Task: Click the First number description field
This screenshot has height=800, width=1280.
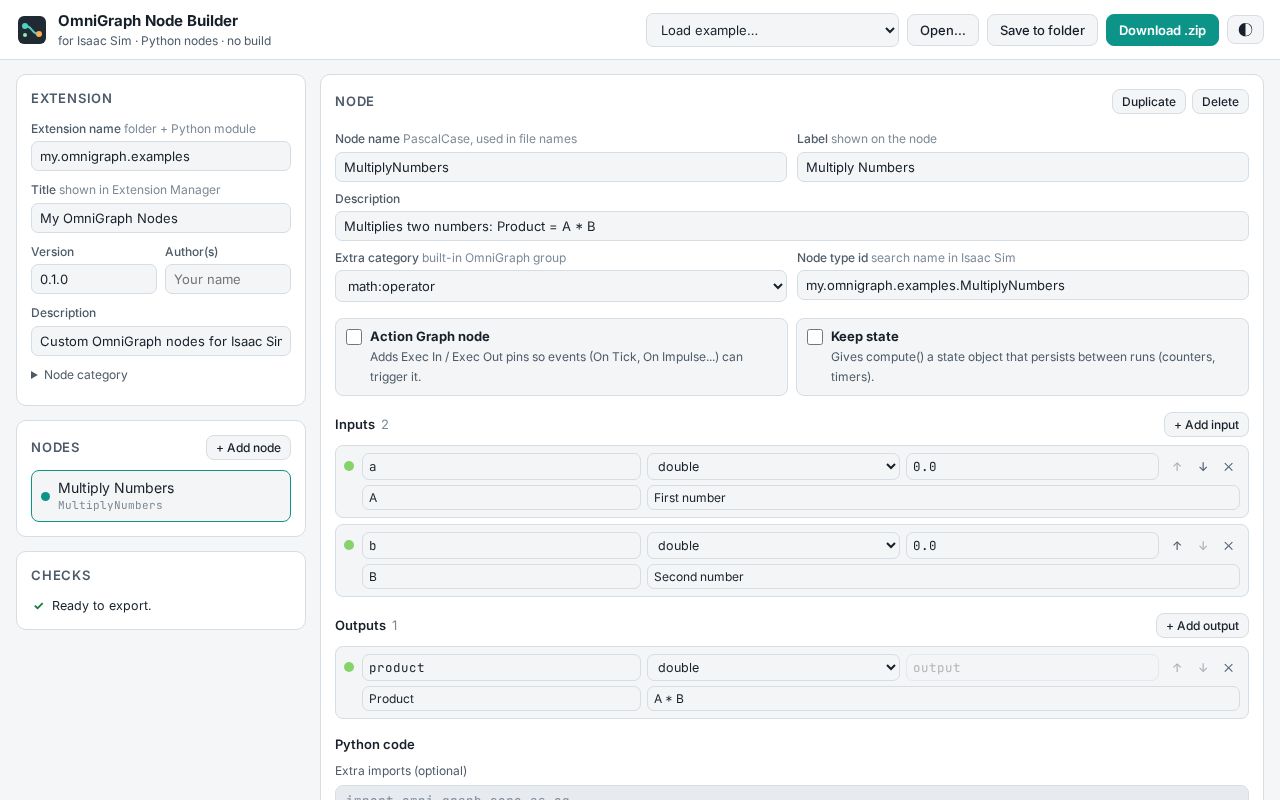Action: (x=943, y=498)
